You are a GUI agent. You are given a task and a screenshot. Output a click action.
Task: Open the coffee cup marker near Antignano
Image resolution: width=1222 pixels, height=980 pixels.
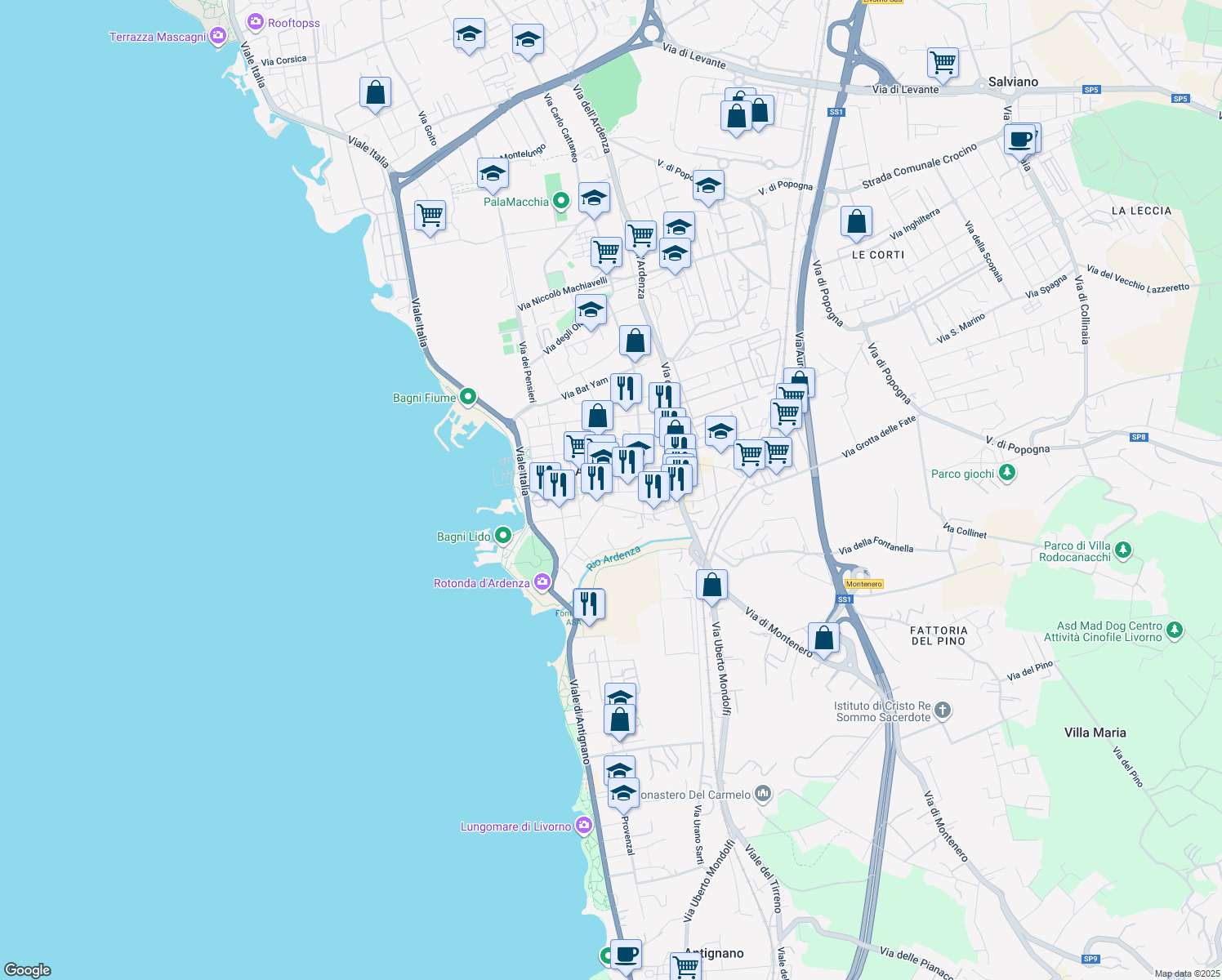[626, 954]
